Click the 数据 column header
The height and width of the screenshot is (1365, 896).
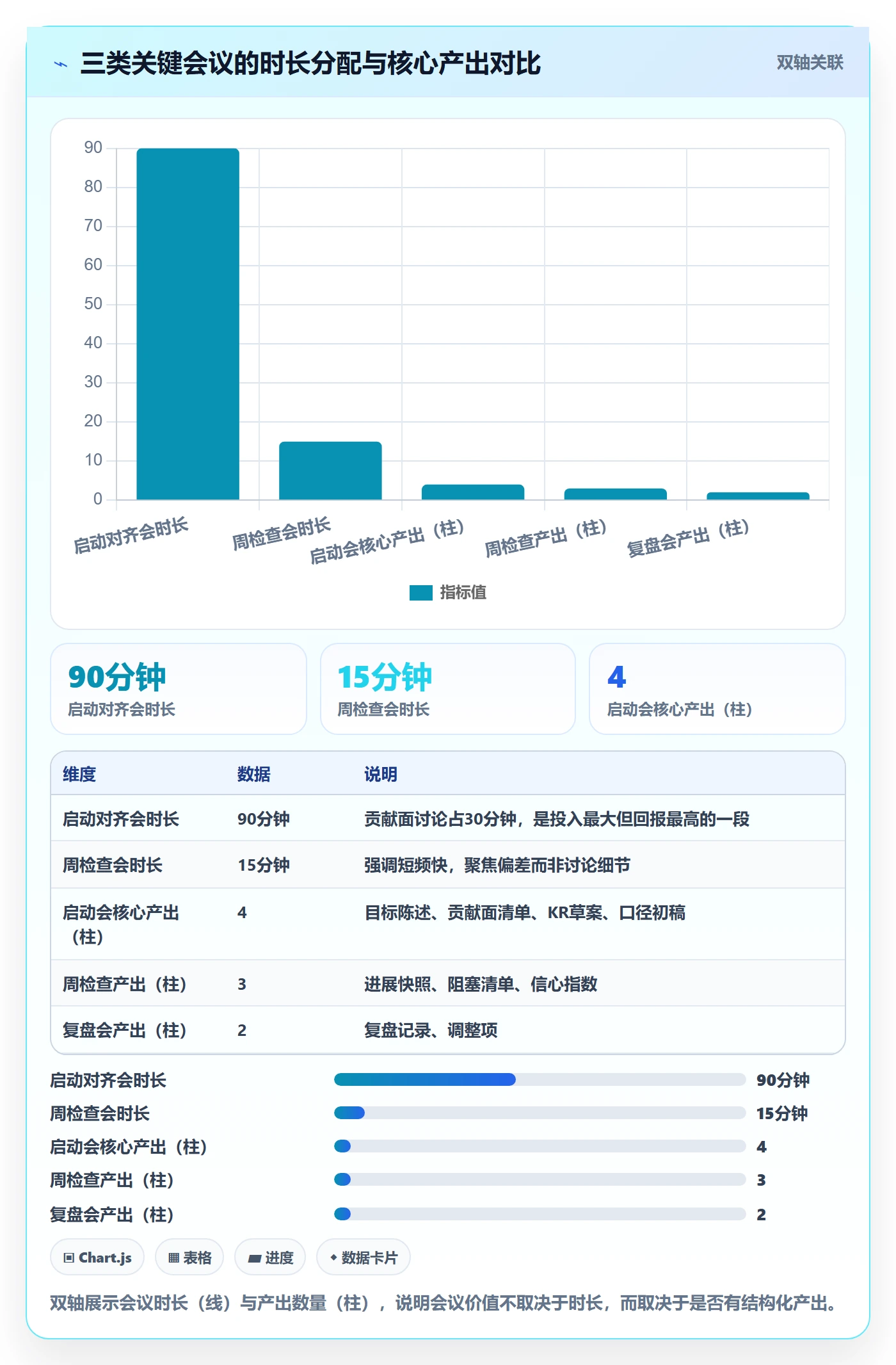(254, 774)
